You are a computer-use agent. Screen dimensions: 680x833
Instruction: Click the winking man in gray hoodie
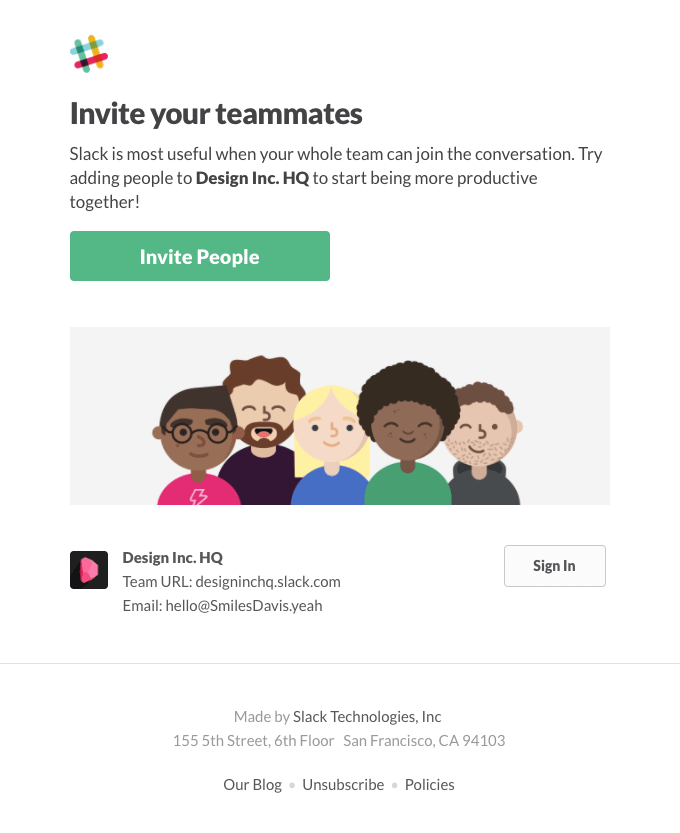pyautogui.click(x=483, y=444)
